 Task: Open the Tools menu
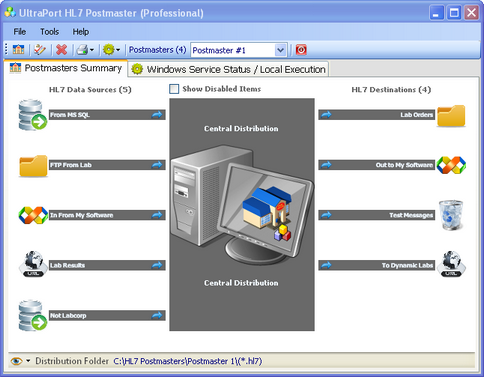coord(49,32)
